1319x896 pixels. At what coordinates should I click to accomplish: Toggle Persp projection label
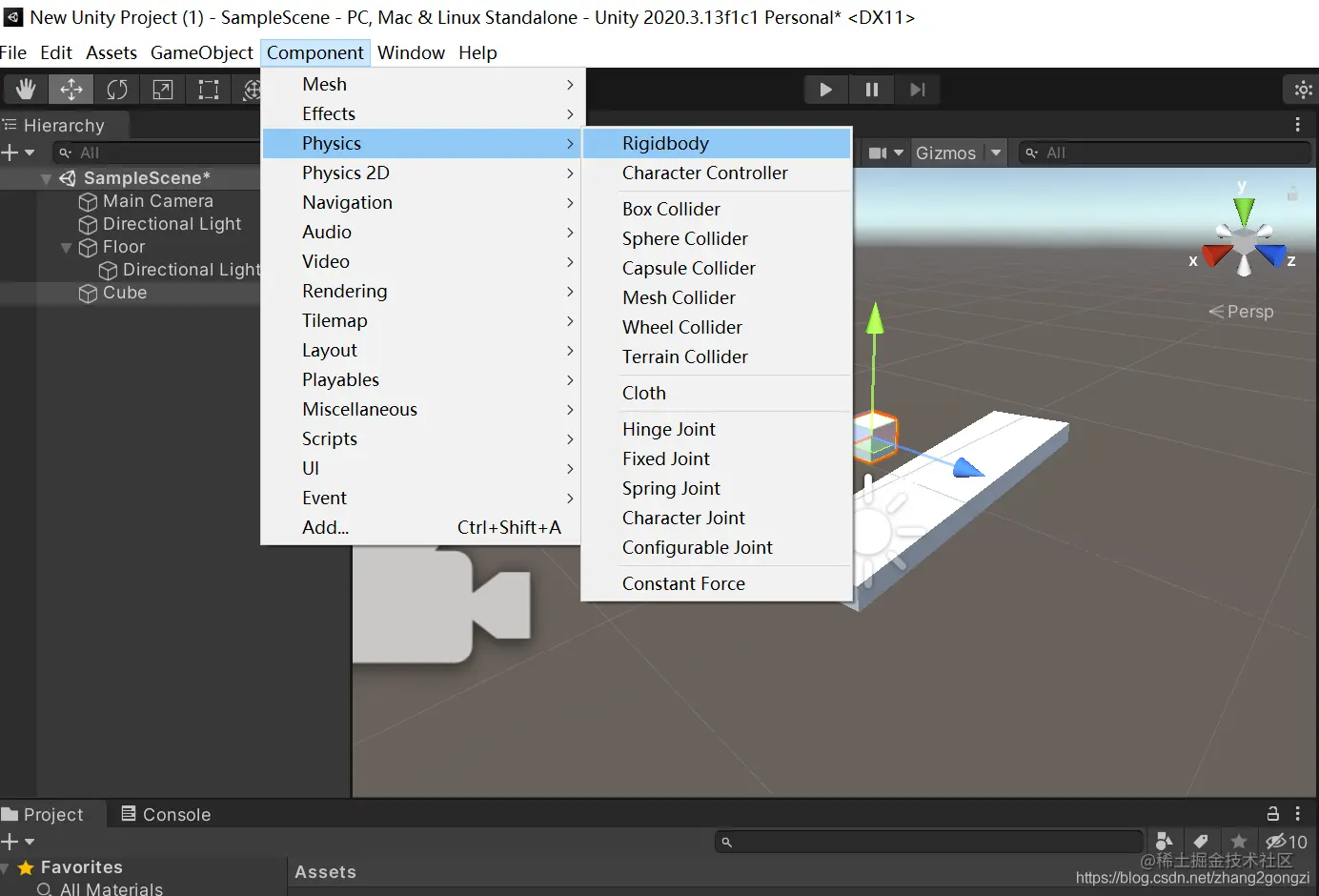click(x=1242, y=312)
